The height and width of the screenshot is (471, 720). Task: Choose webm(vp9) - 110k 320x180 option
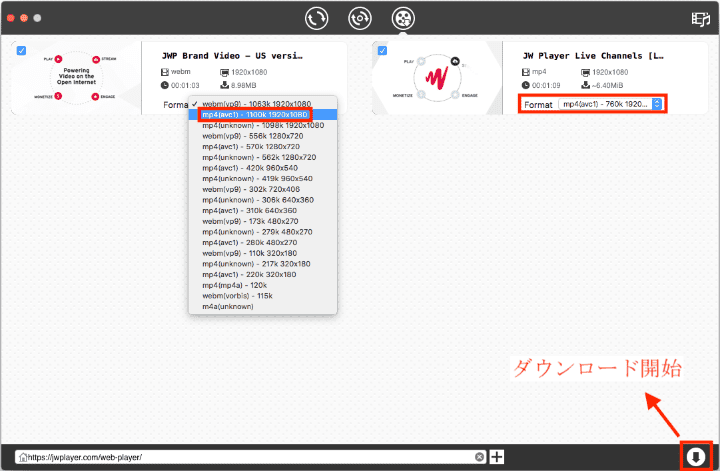(263, 253)
